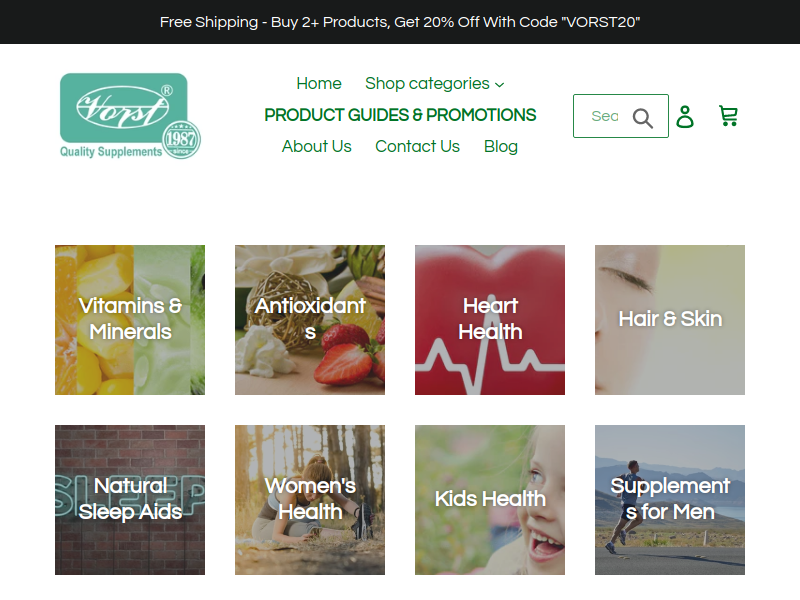
Task: Open the shopping cart icon
Action: 728,116
